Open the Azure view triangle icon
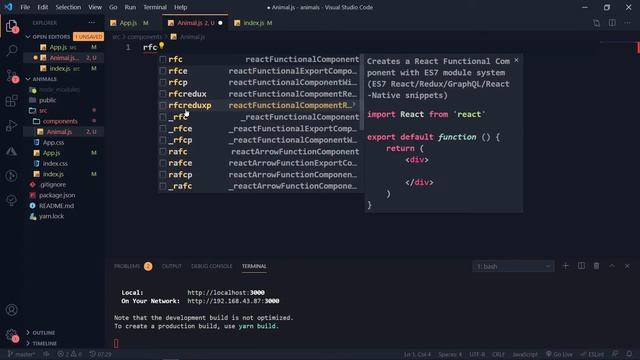The image size is (640, 360). coord(12,151)
